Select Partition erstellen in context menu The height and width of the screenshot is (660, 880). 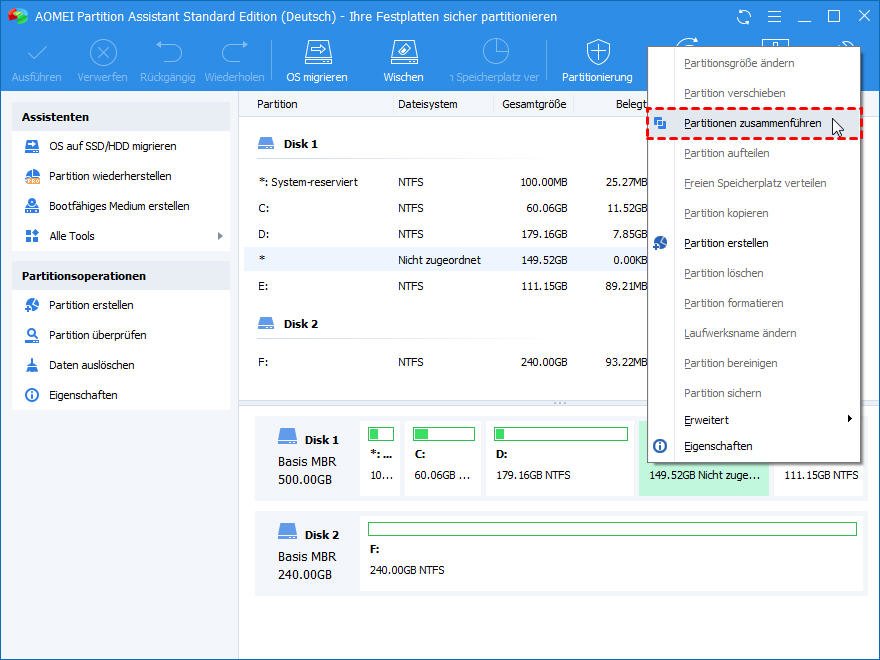pos(725,243)
